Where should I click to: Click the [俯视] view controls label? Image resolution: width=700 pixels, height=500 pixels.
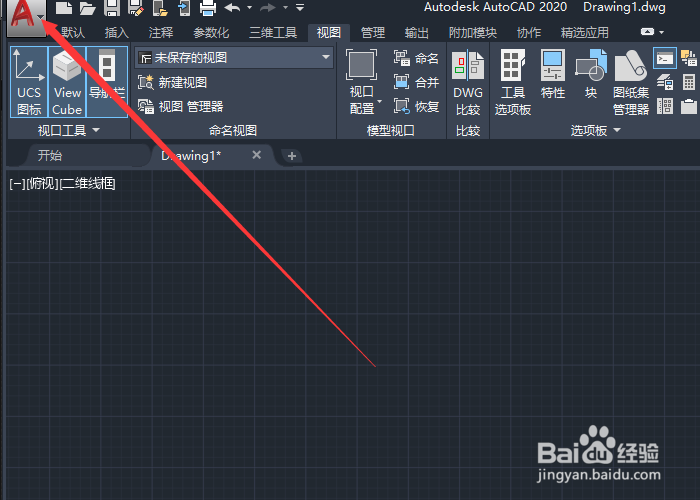point(42,183)
